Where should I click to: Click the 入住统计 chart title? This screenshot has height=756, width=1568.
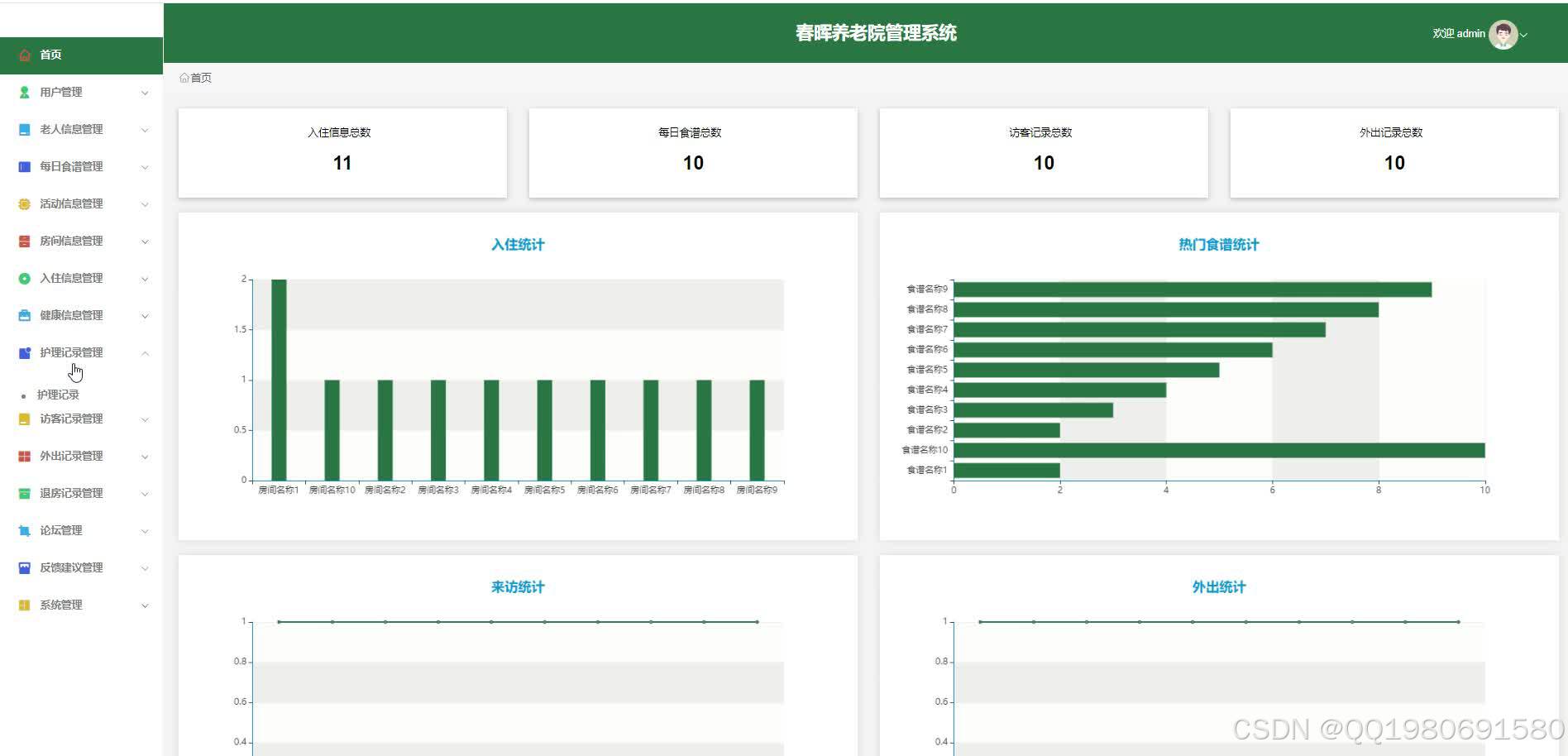518,245
